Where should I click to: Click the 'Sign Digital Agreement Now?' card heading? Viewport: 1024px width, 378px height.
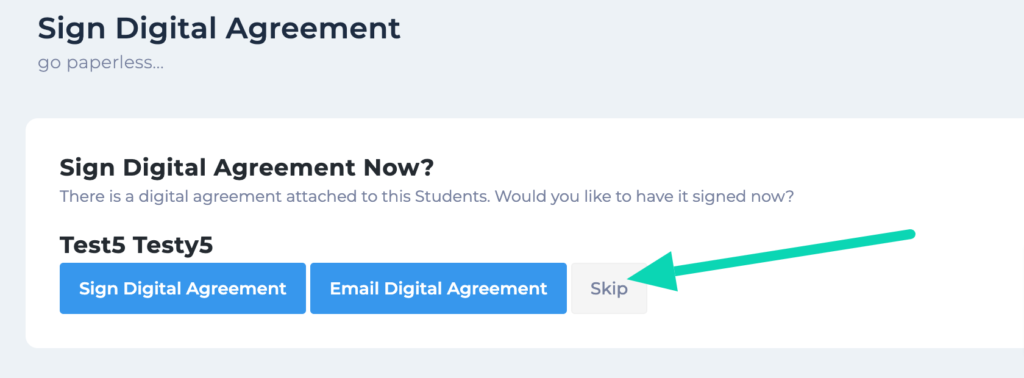click(246, 168)
